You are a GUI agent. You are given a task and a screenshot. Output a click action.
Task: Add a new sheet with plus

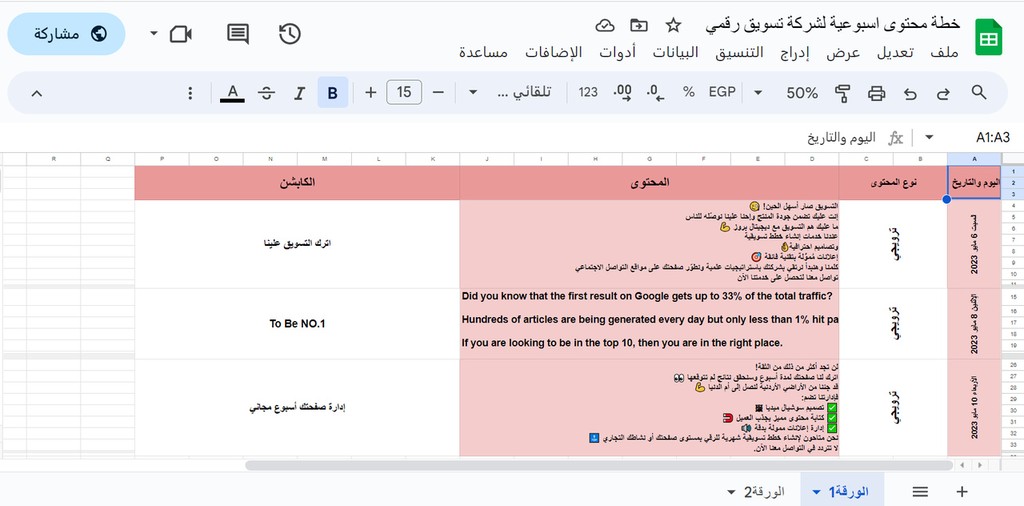tap(961, 492)
